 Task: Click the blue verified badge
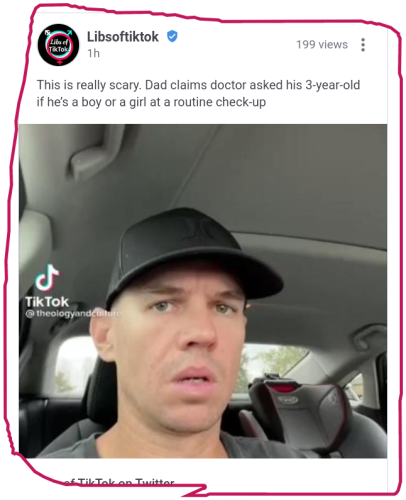click(x=172, y=36)
